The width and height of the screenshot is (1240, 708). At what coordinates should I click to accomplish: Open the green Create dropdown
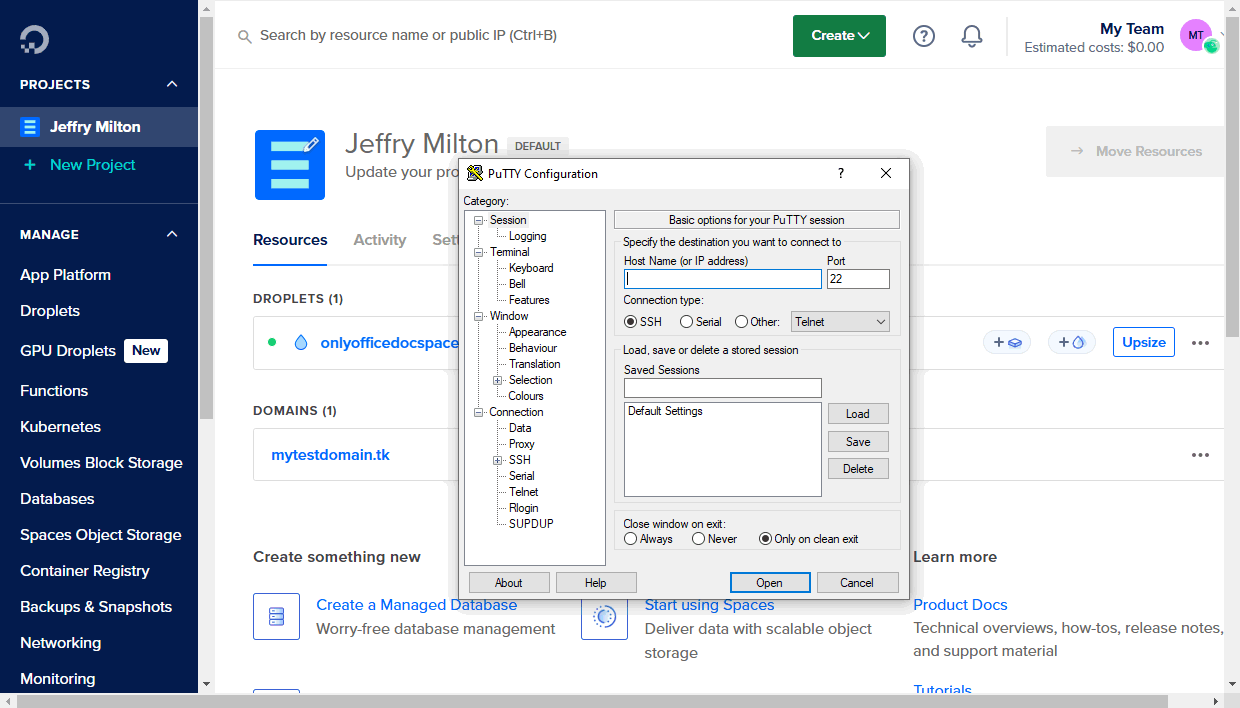(839, 36)
